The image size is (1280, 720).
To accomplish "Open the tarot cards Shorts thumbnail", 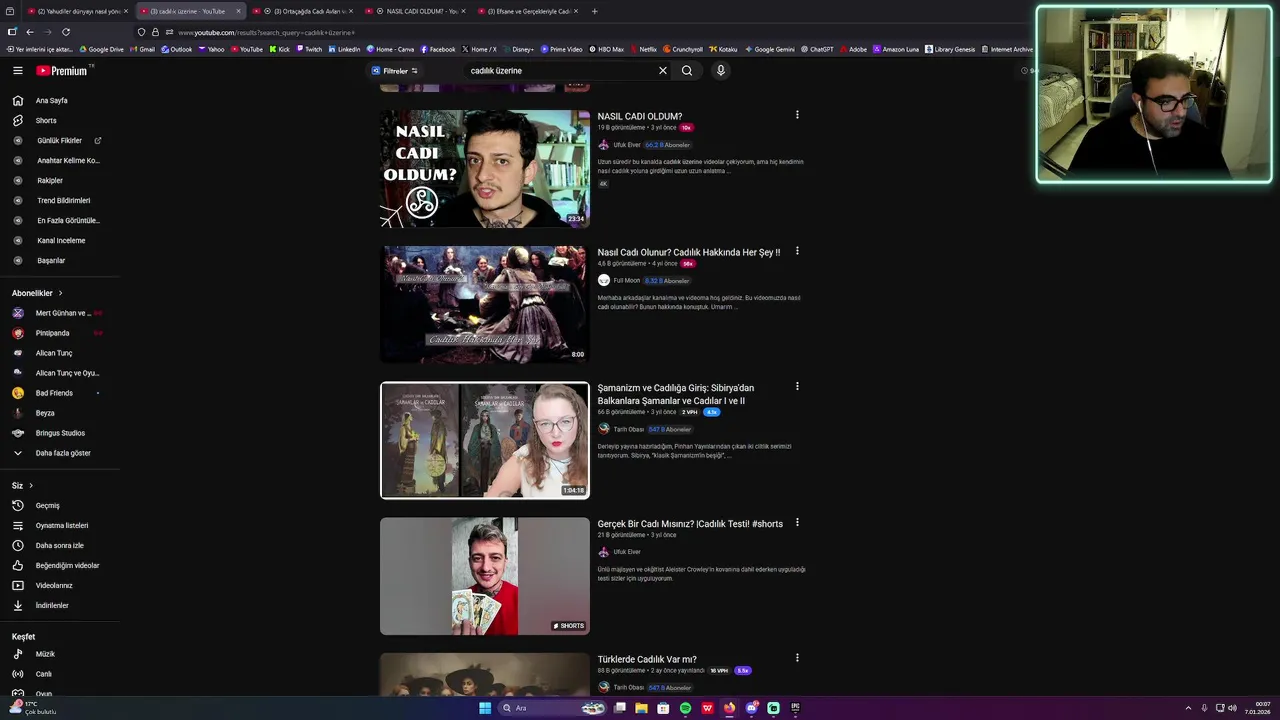I will (485, 576).
